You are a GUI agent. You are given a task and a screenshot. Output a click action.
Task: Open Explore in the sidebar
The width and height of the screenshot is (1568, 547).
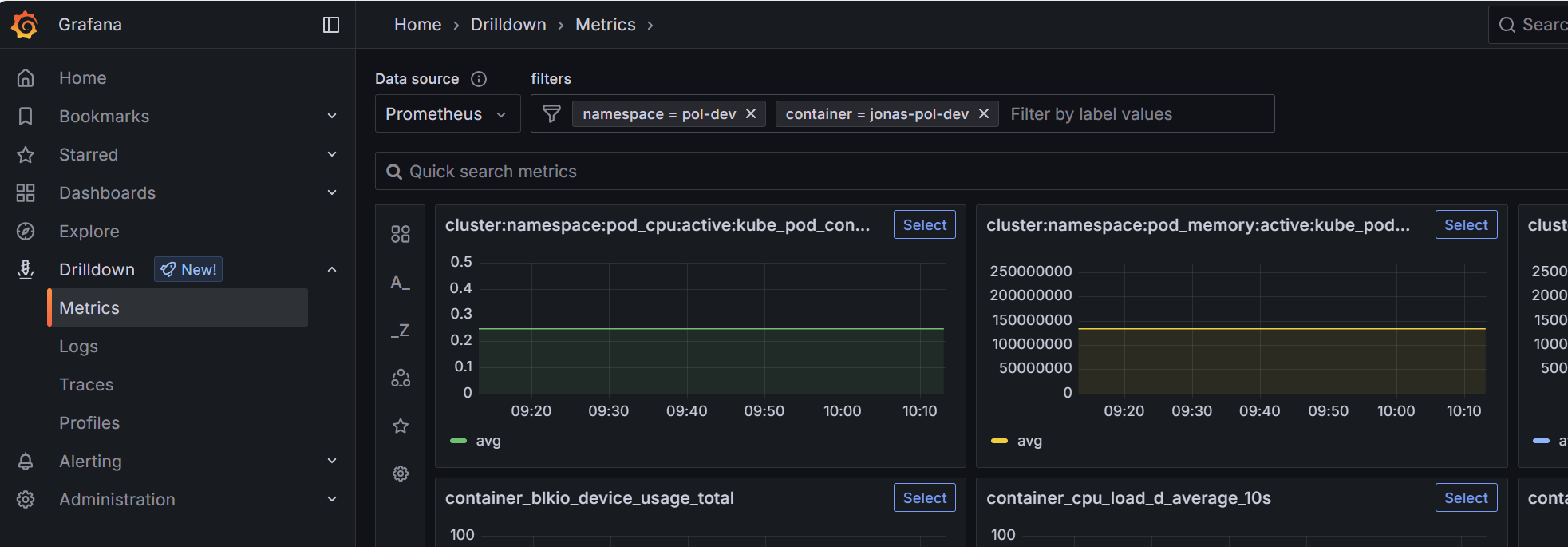89,232
